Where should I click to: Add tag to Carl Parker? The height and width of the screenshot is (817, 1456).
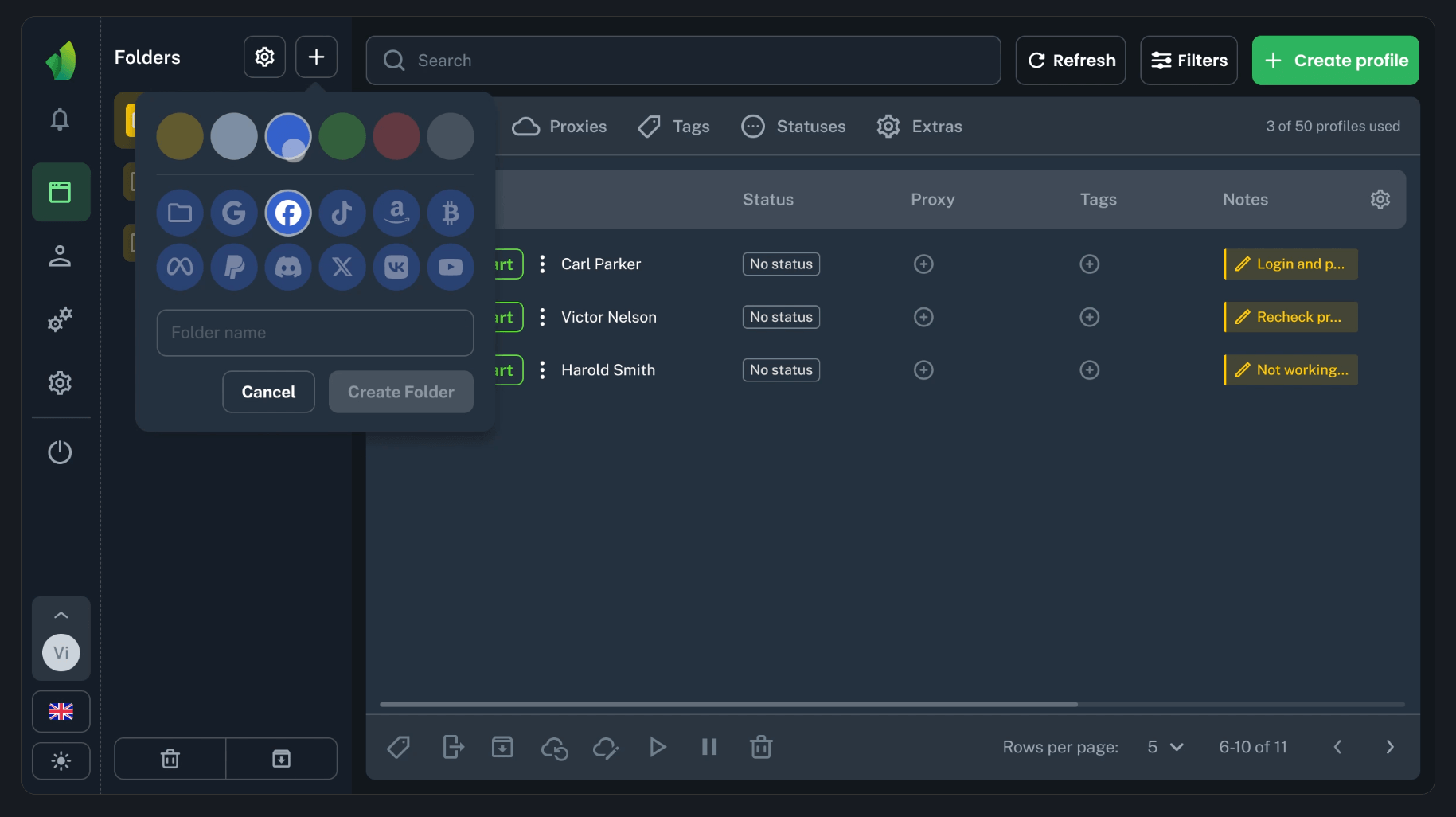1090,264
